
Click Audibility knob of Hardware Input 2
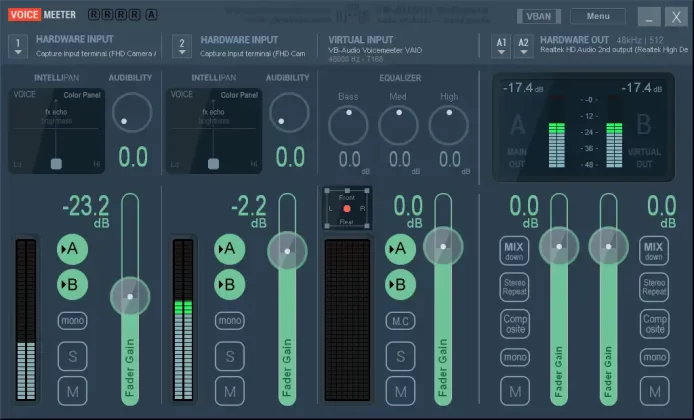tap(289, 112)
